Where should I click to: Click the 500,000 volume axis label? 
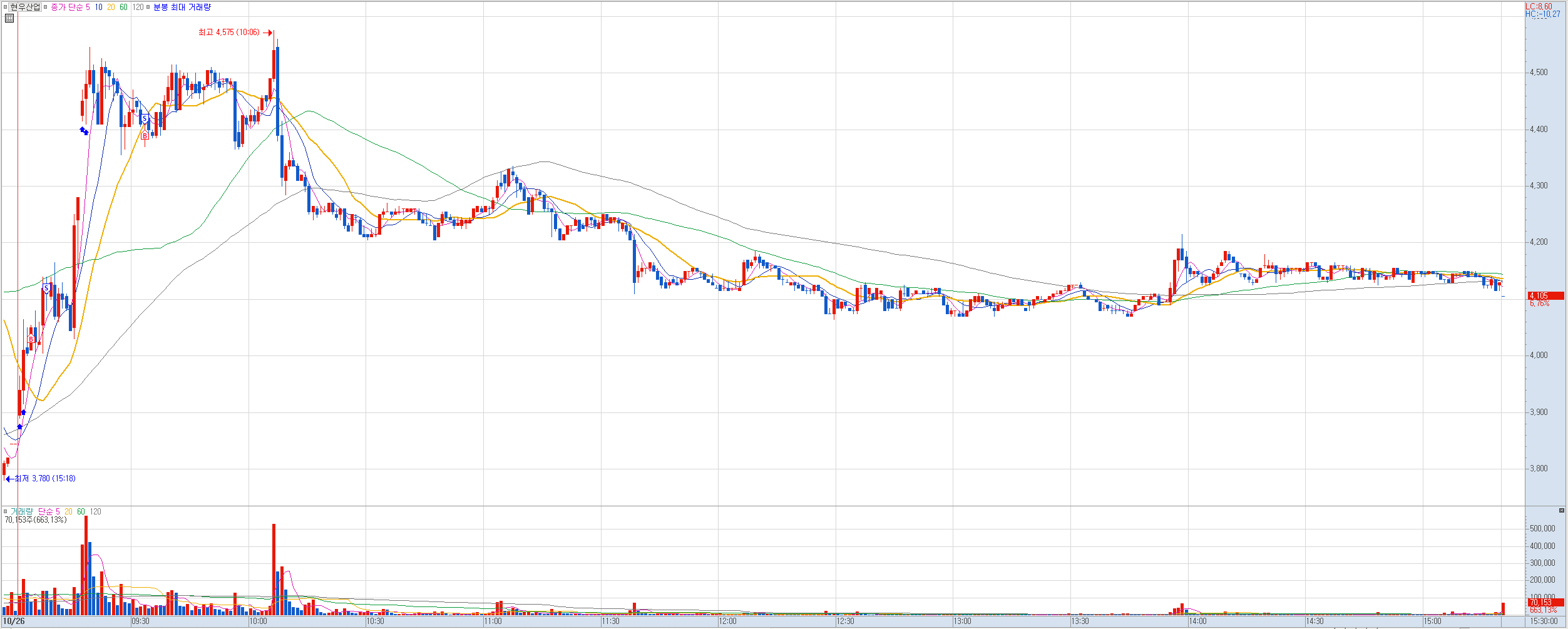[1542, 528]
